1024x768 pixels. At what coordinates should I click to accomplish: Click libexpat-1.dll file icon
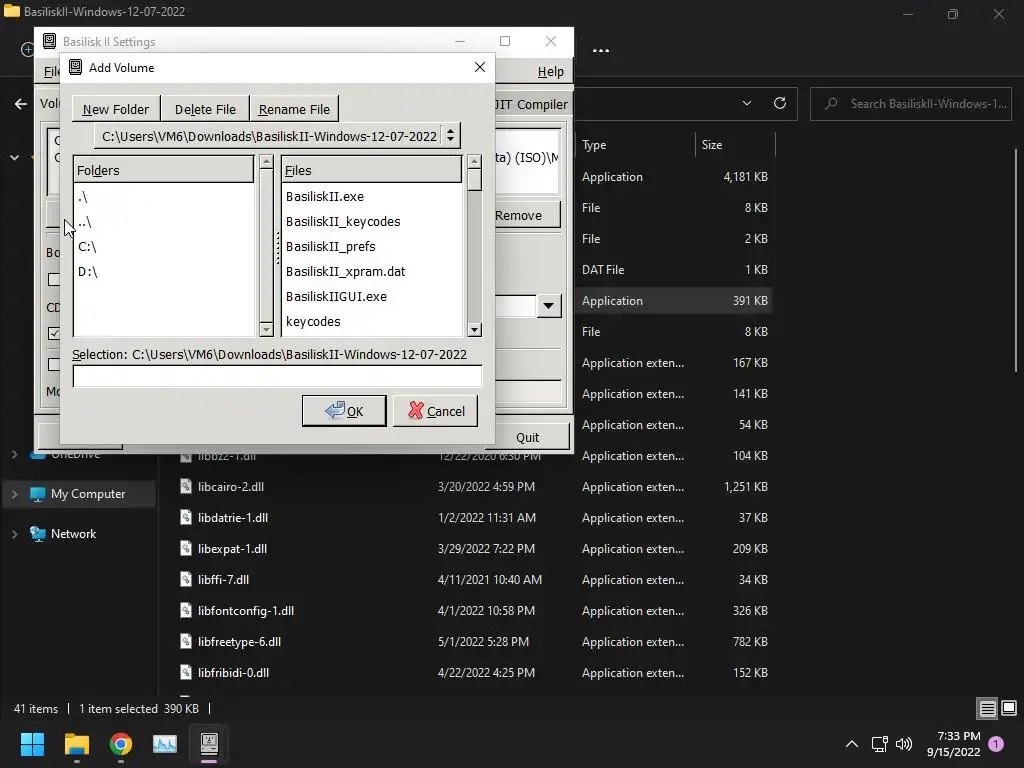(186, 549)
